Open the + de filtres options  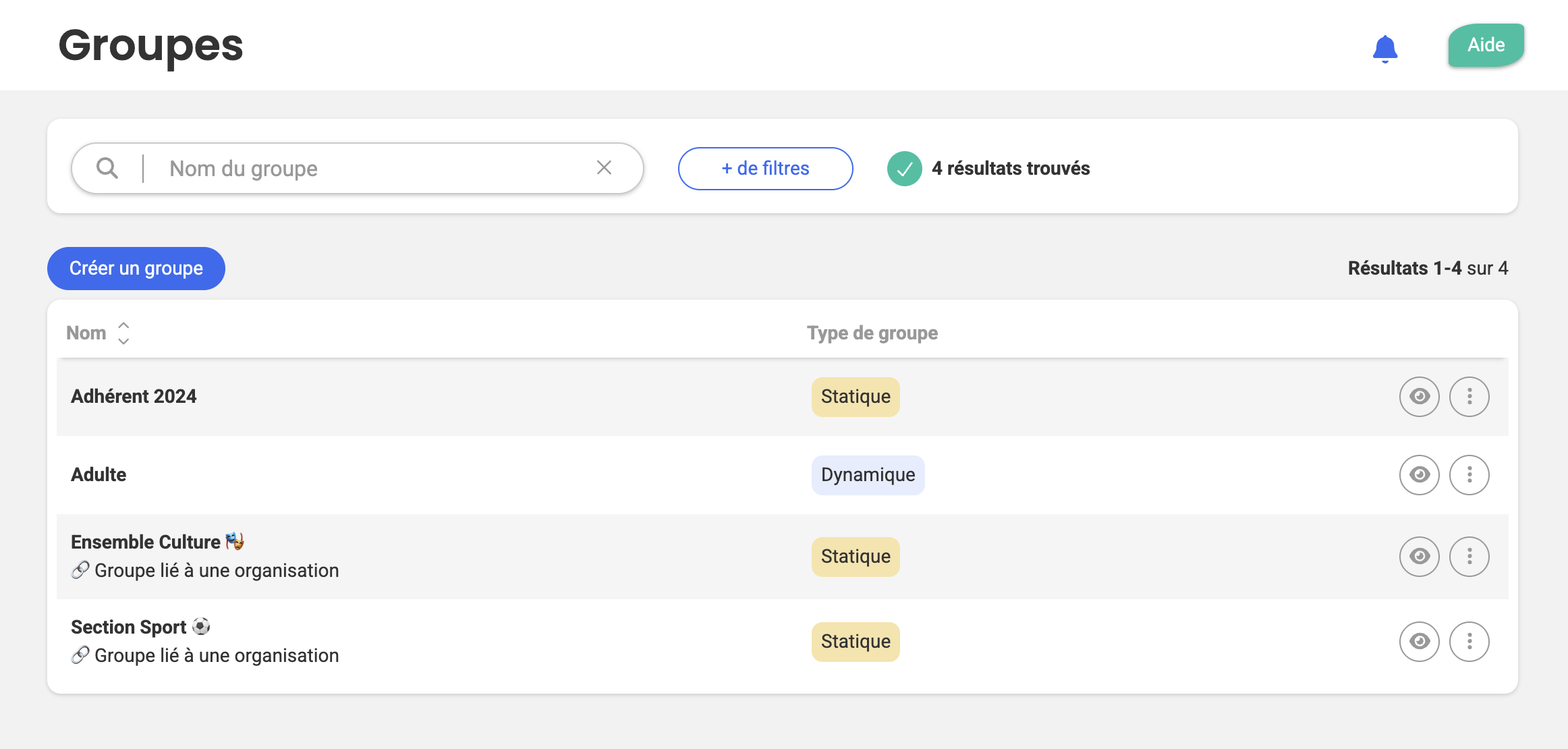[x=765, y=169]
